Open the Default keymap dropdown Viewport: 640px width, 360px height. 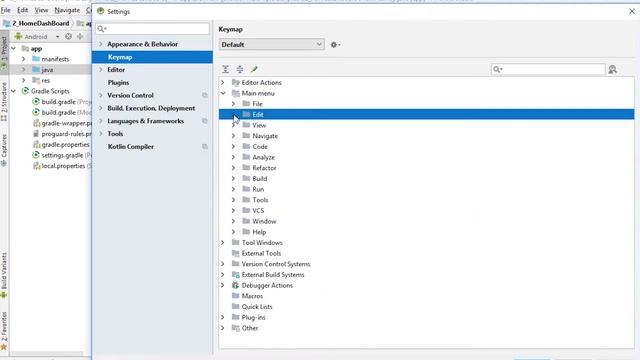tap(271, 44)
